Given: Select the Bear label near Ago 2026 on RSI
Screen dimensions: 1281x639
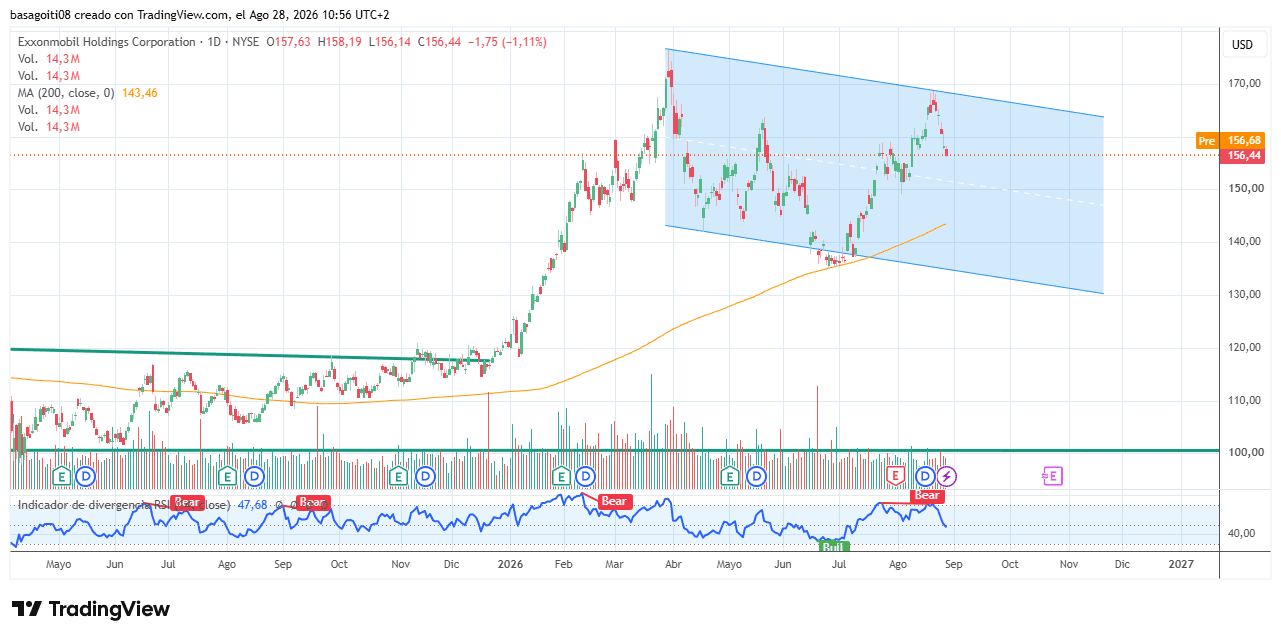Looking at the screenshot, I should click(927, 495).
